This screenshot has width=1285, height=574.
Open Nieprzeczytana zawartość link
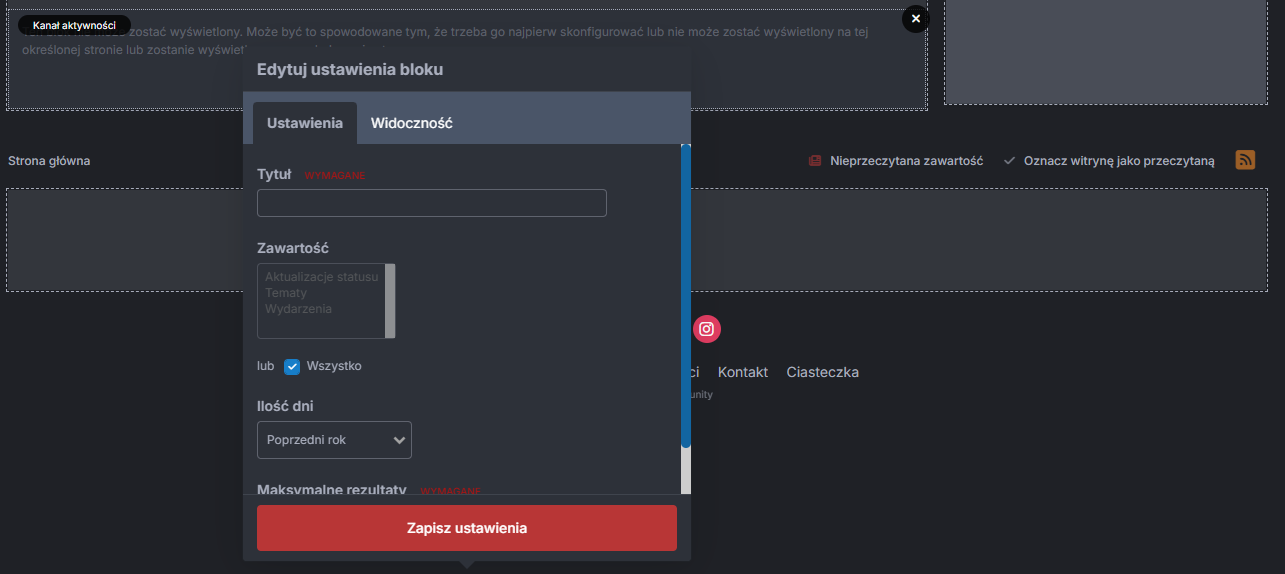tap(906, 161)
